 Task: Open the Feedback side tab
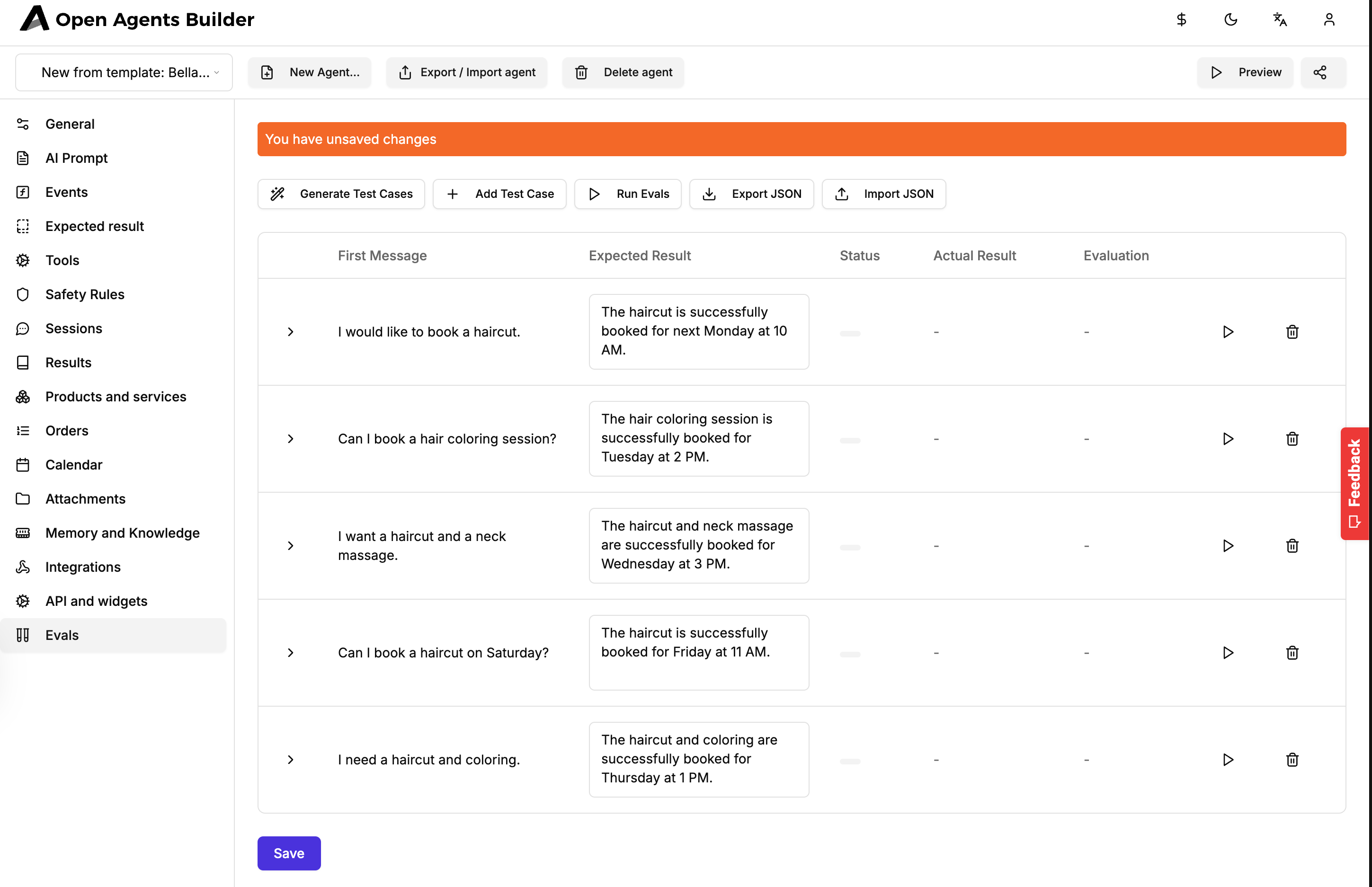[x=1355, y=483]
